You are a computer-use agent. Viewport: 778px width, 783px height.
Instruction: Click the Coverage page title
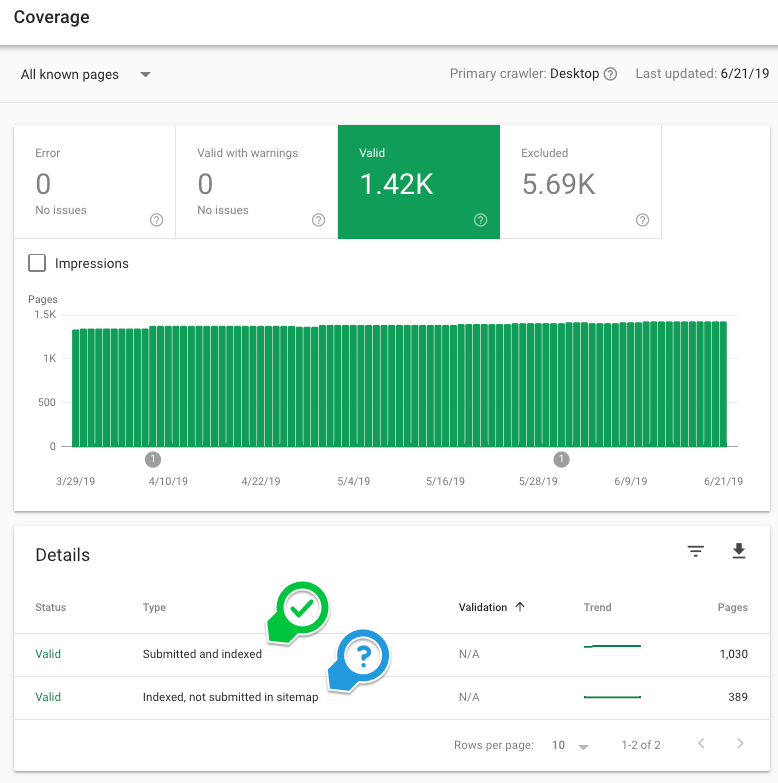[x=51, y=17]
